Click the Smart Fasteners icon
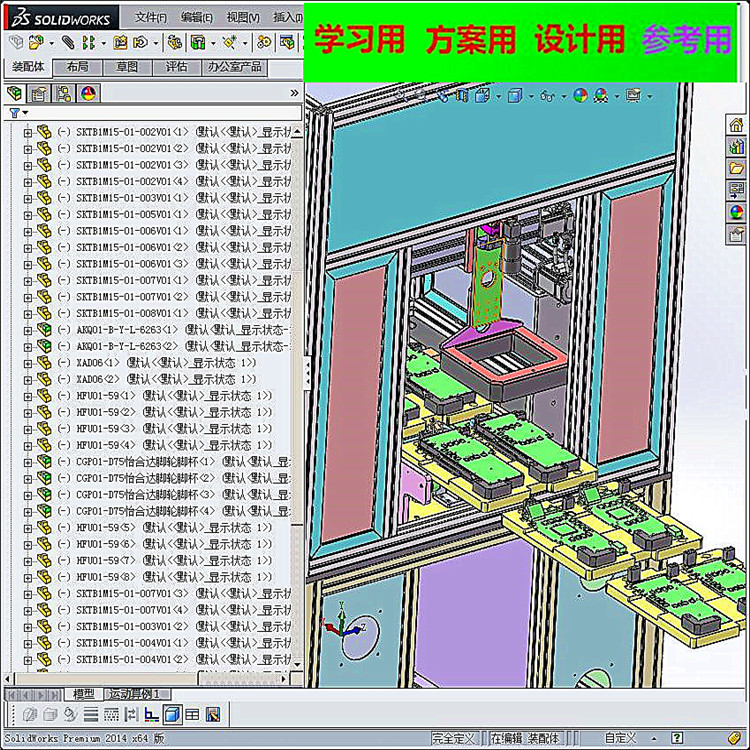The height and width of the screenshot is (750, 750). pos(120,43)
